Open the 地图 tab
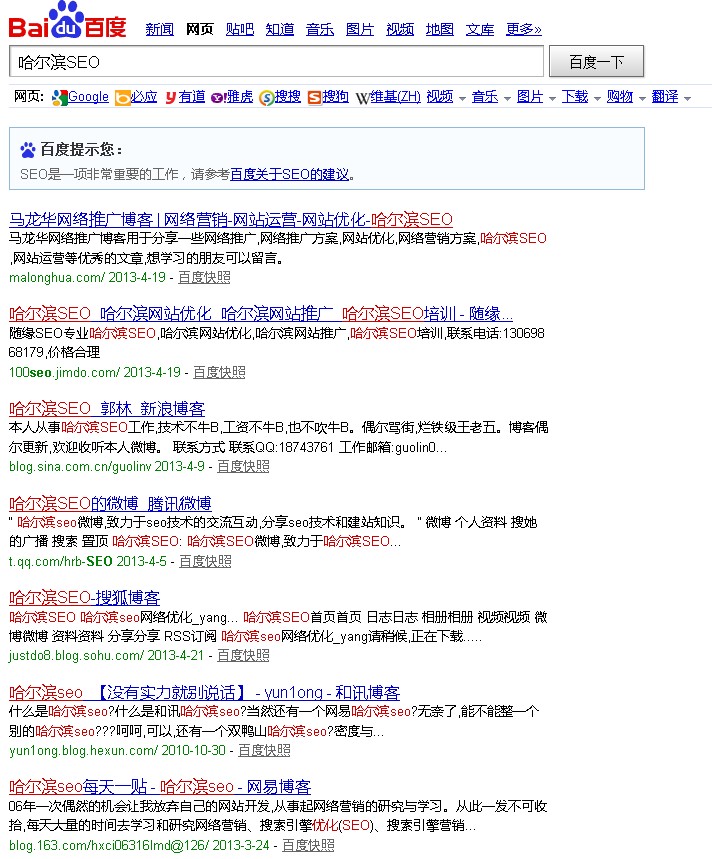 [x=440, y=29]
